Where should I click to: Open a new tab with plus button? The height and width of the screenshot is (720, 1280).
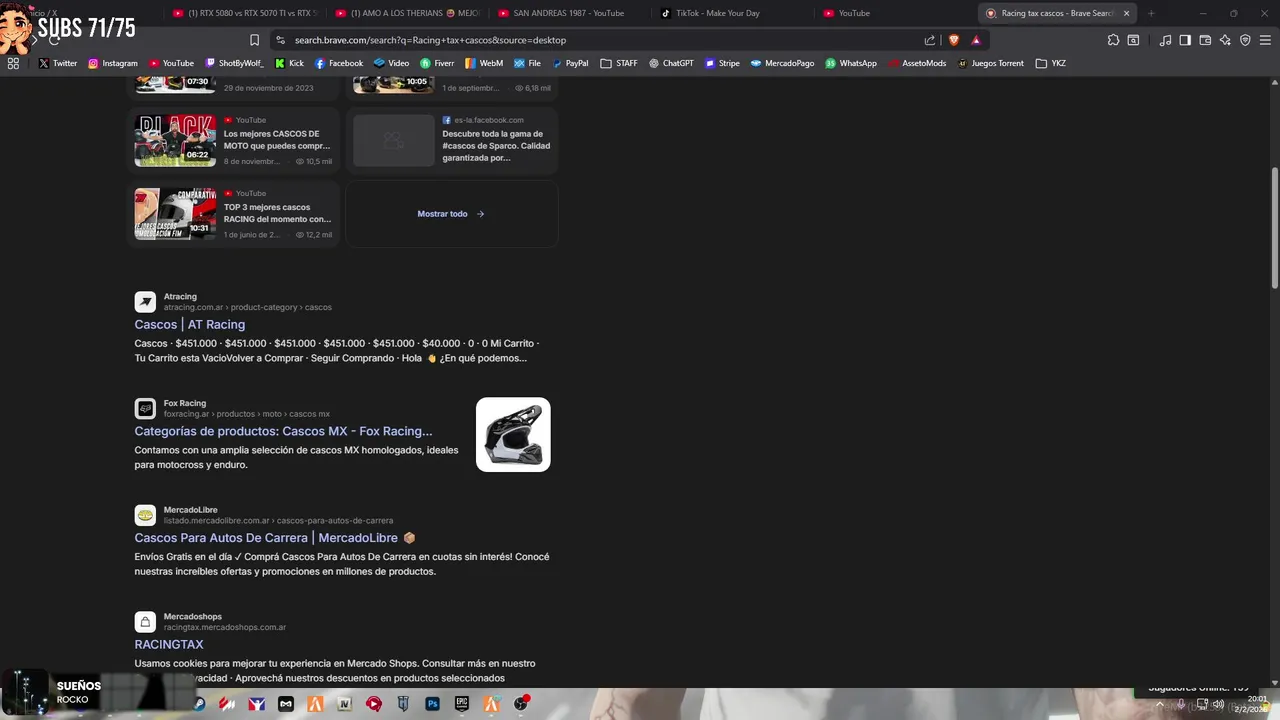[1151, 13]
